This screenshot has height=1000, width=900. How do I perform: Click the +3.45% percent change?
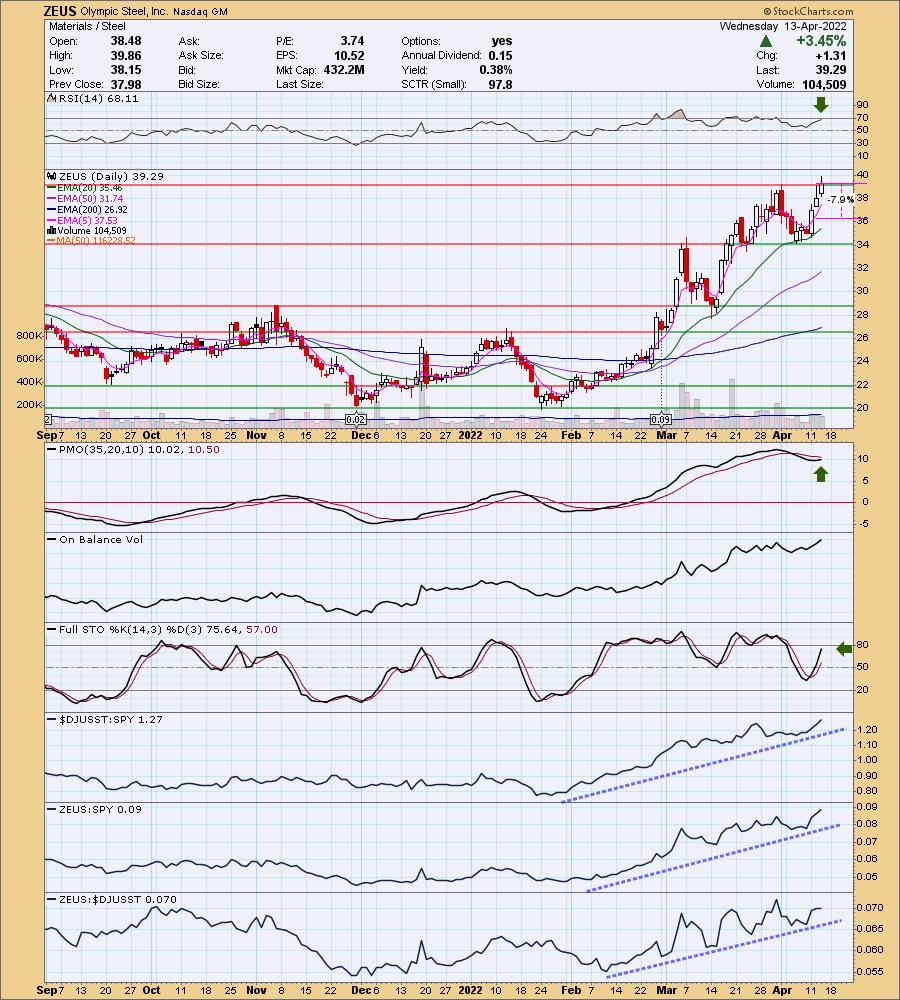click(x=821, y=41)
